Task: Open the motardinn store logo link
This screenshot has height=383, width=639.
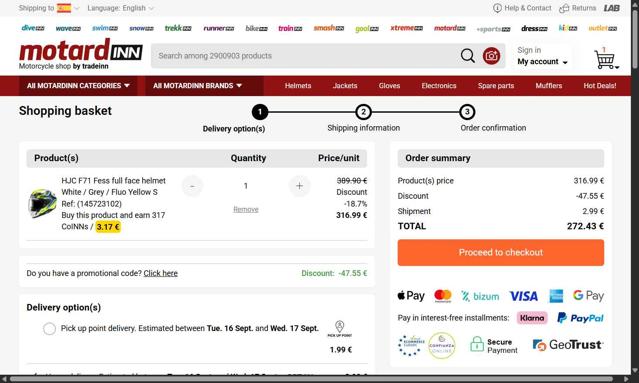Action: [x=450, y=28]
